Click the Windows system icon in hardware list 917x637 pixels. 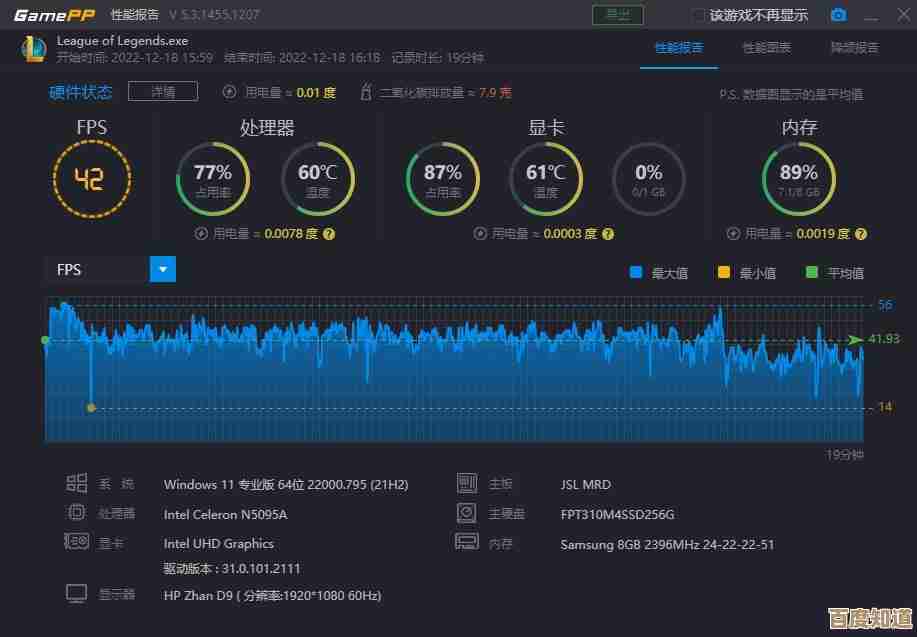point(77,484)
